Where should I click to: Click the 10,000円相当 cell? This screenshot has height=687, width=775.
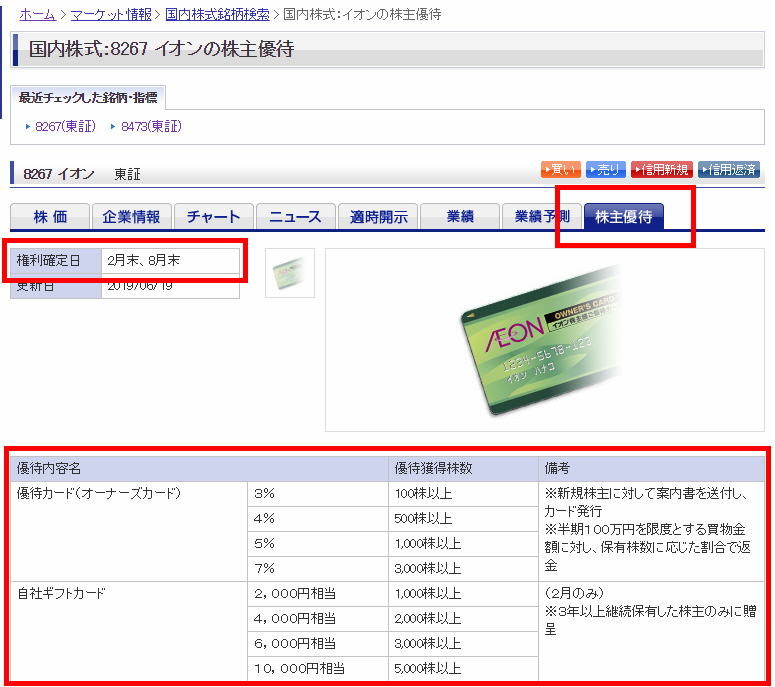(318, 669)
